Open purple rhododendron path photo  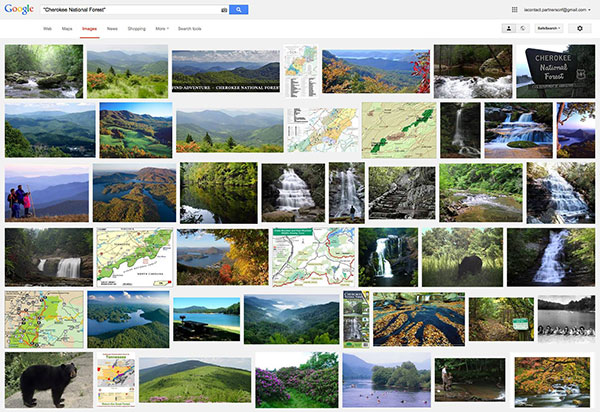click(297, 380)
